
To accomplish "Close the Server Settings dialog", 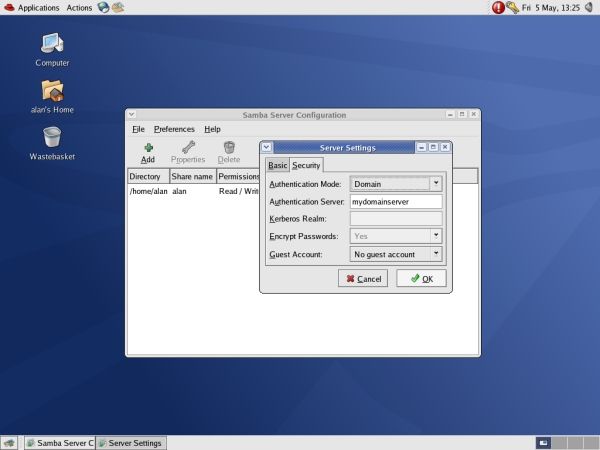I will point(445,147).
